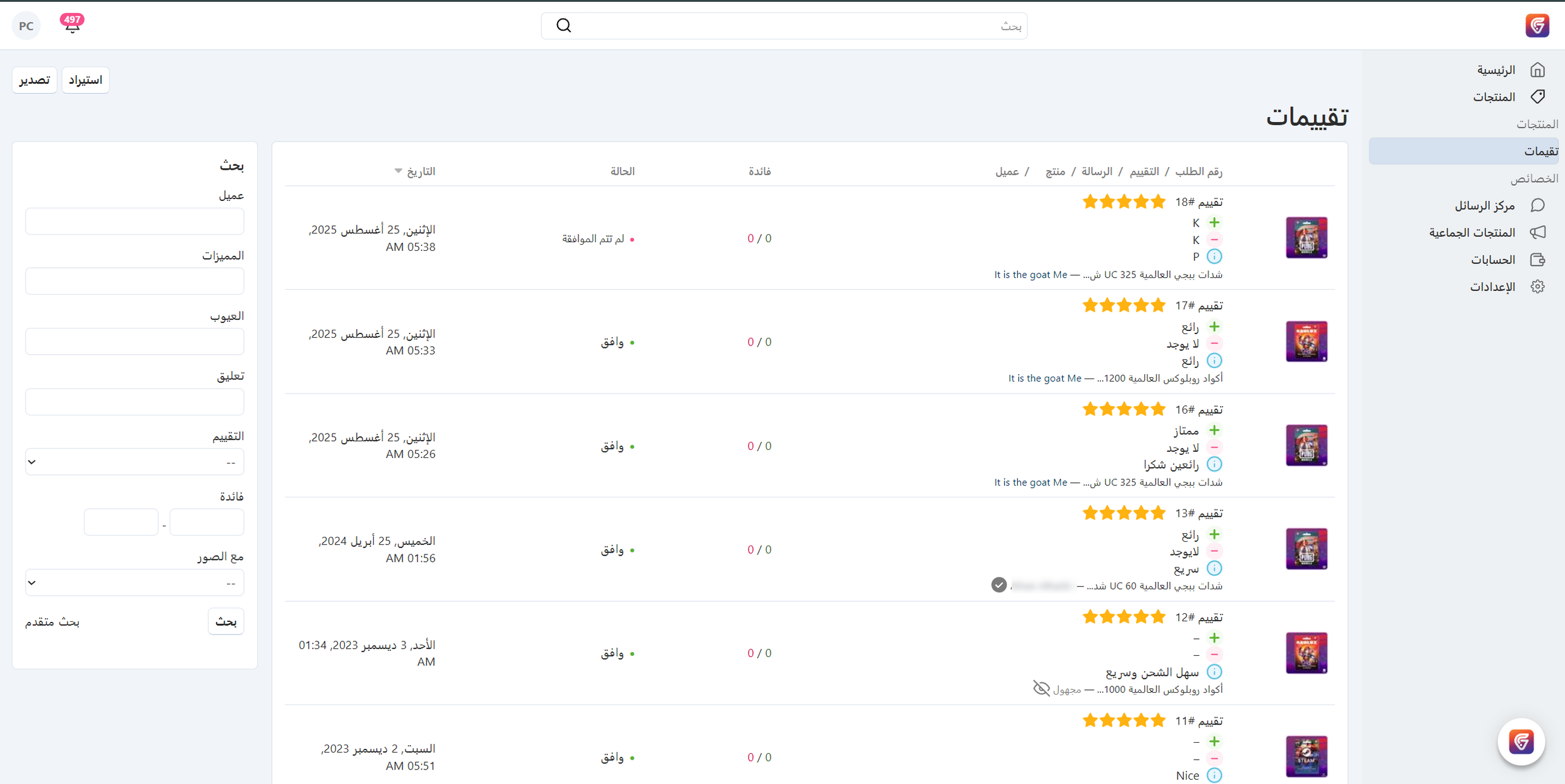
Task: Select تقيمات sidebar menu item
Action: (x=1540, y=151)
